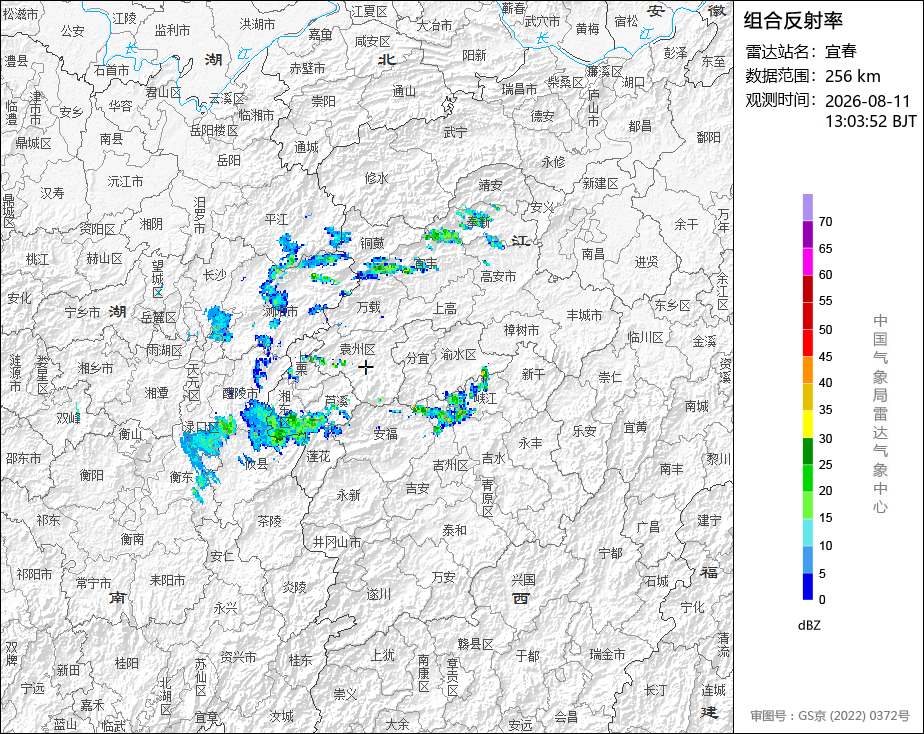Image resolution: width=924 pixels, height=734 pixels.
Task: Click the 浏阳市 label on map
Action: click(x=280, y=311)
